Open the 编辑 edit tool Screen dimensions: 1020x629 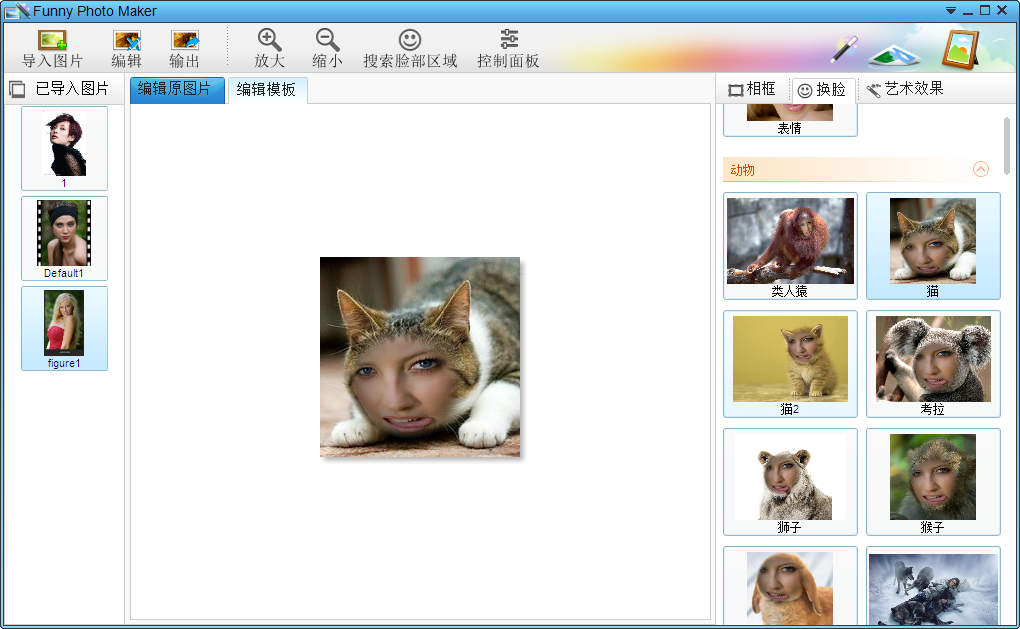126,41
